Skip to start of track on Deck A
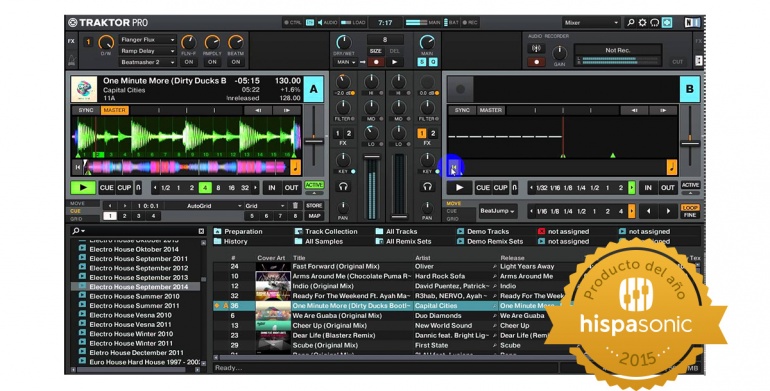 point(78,168)
